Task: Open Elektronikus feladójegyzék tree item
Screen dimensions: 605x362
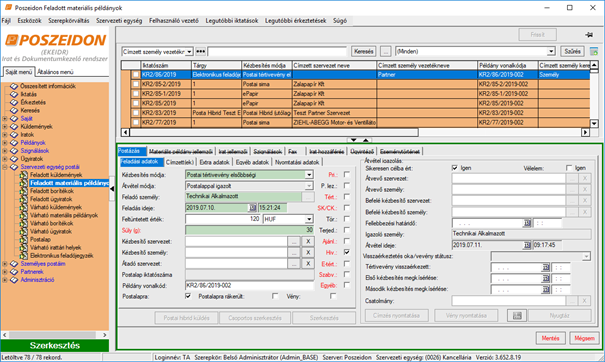Action: [62, 255]
